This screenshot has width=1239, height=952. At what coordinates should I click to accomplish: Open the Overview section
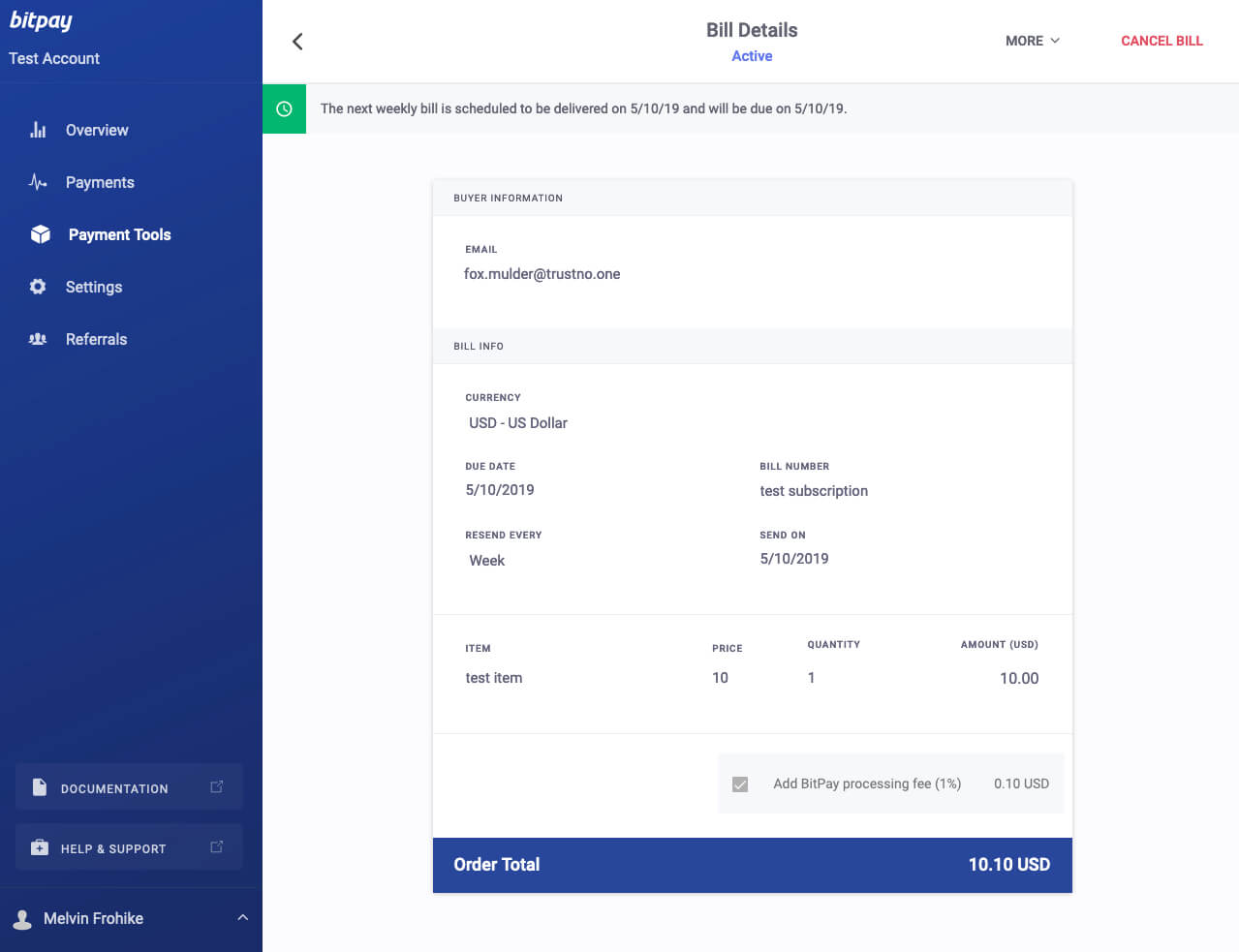click(97, 130)
